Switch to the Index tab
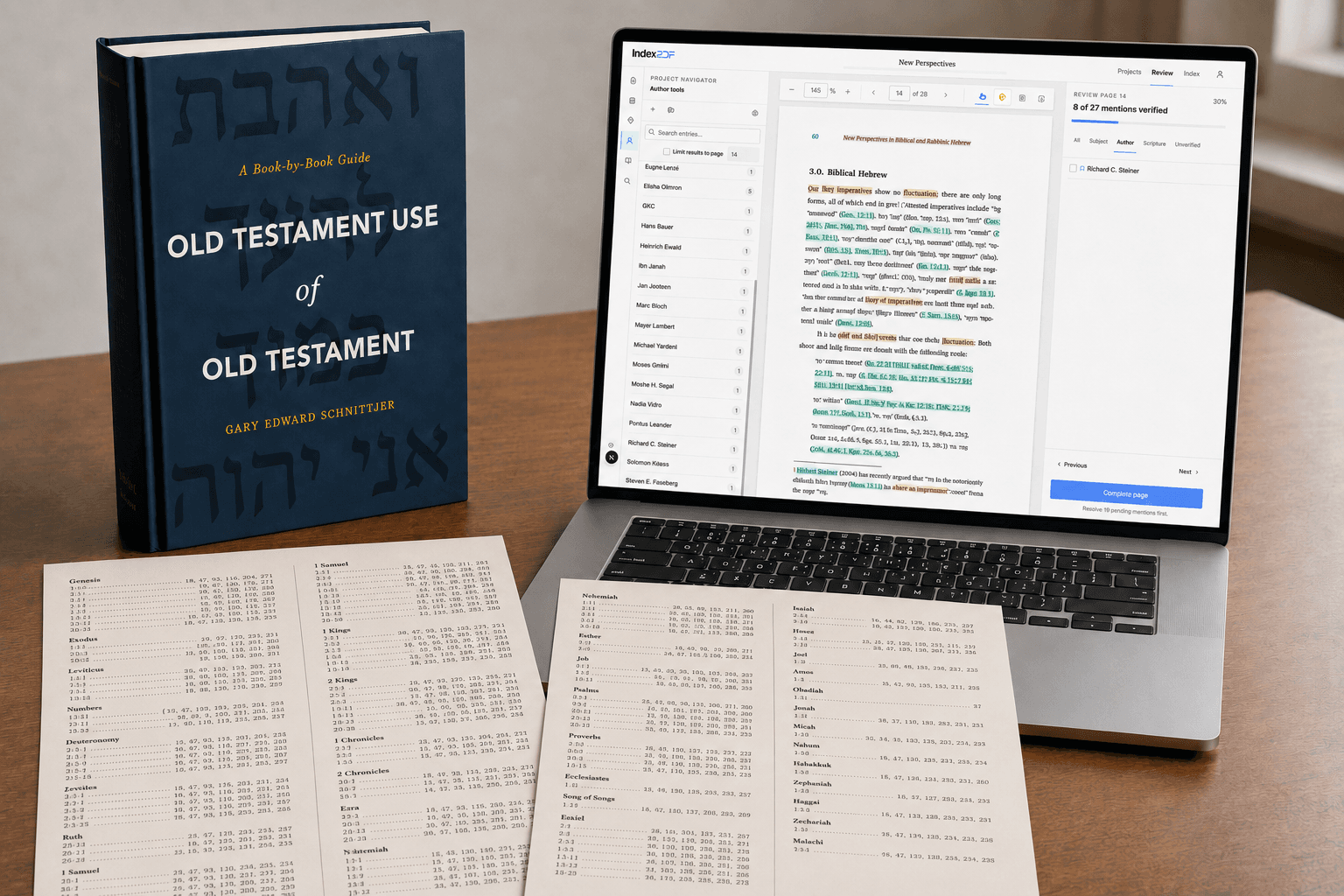The width and height of the screenshot is (1344, 896). [x=1192, y=73]
